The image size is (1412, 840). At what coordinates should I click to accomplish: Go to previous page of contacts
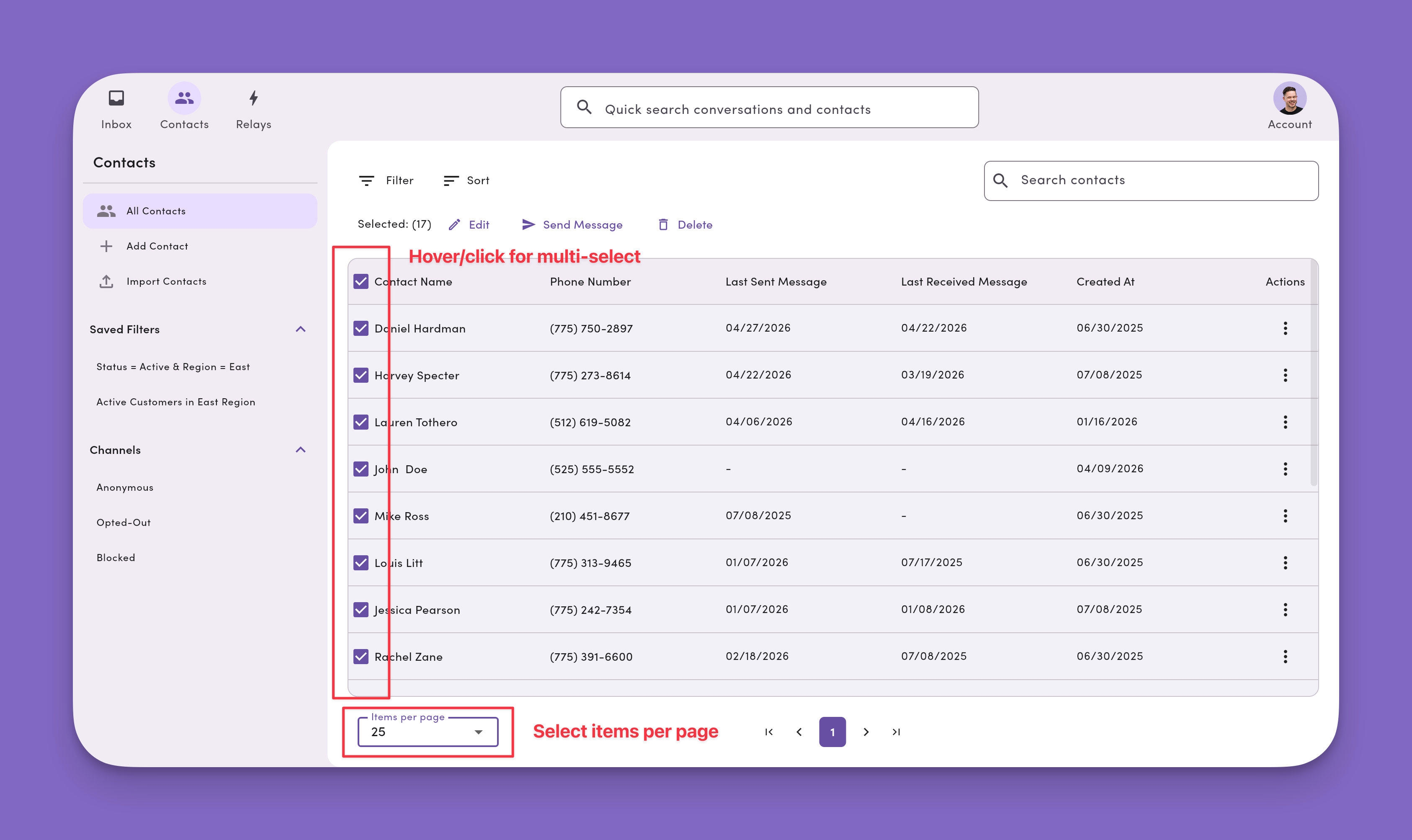click(x=799, y=732)
